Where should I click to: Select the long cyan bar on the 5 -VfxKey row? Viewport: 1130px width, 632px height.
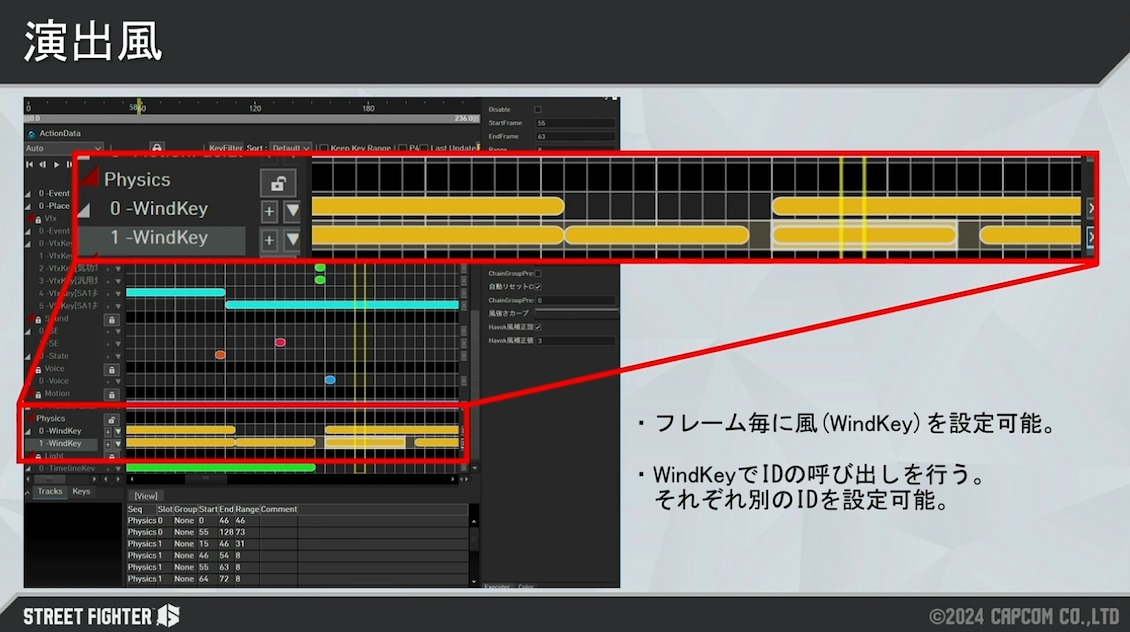tap(342, 305)
